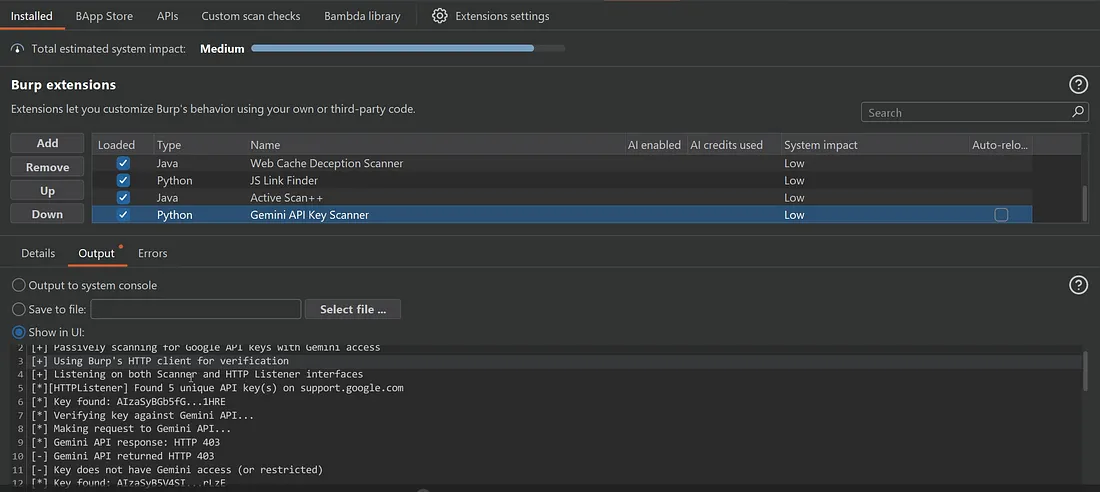
Task: Switch to the Output tab
Action: (97, 253)
